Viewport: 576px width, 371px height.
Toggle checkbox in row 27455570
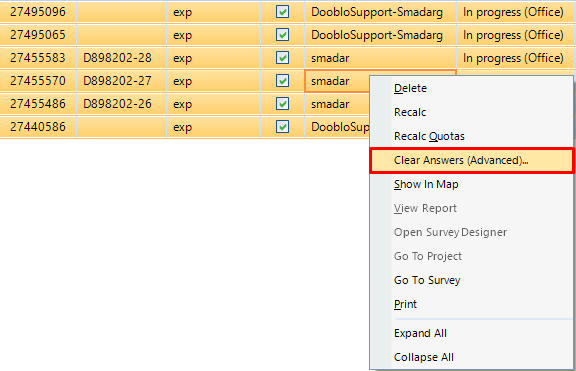282,81
